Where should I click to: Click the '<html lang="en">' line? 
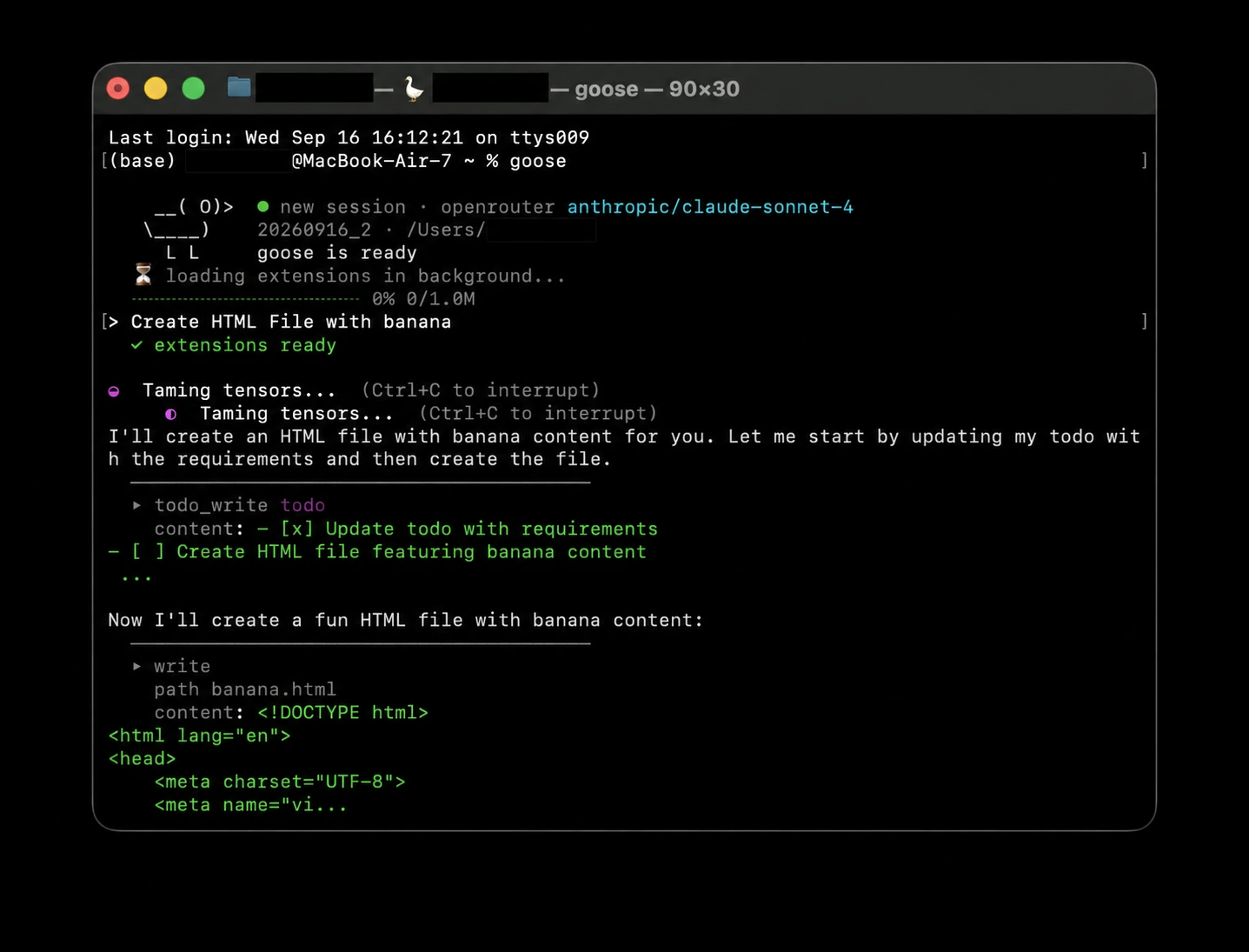coord(199,736)
